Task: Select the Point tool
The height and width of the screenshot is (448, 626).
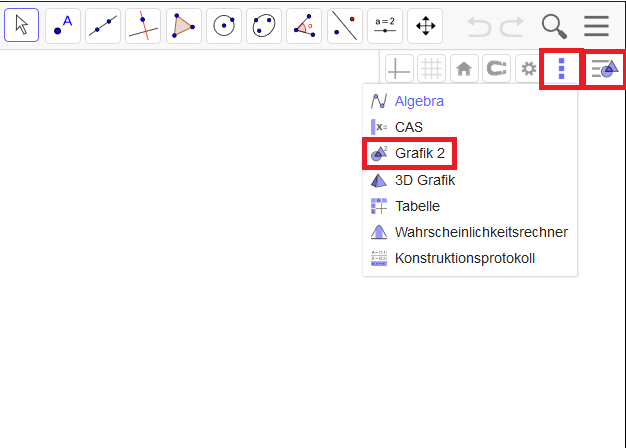Action: [x=63, y=26]
